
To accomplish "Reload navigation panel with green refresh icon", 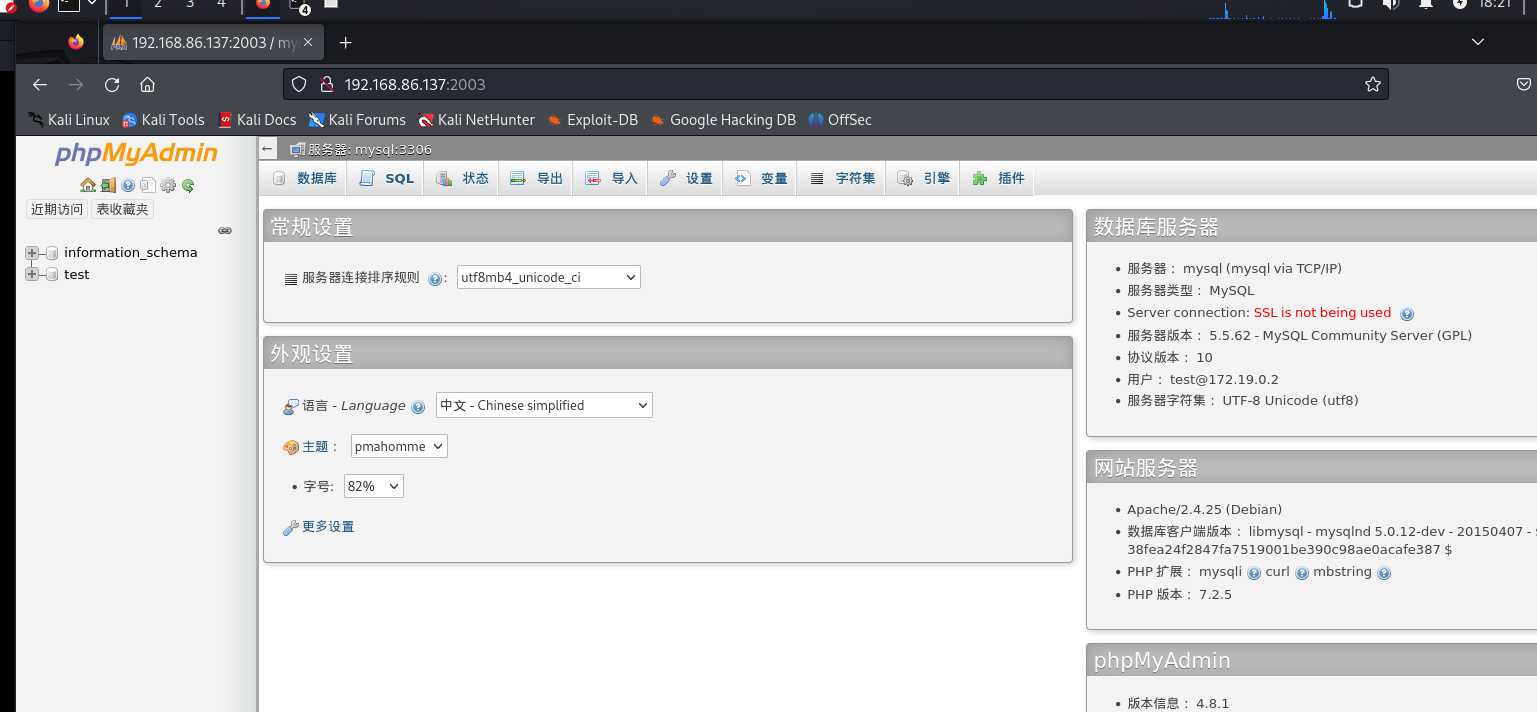I will (x=188, y=185).
